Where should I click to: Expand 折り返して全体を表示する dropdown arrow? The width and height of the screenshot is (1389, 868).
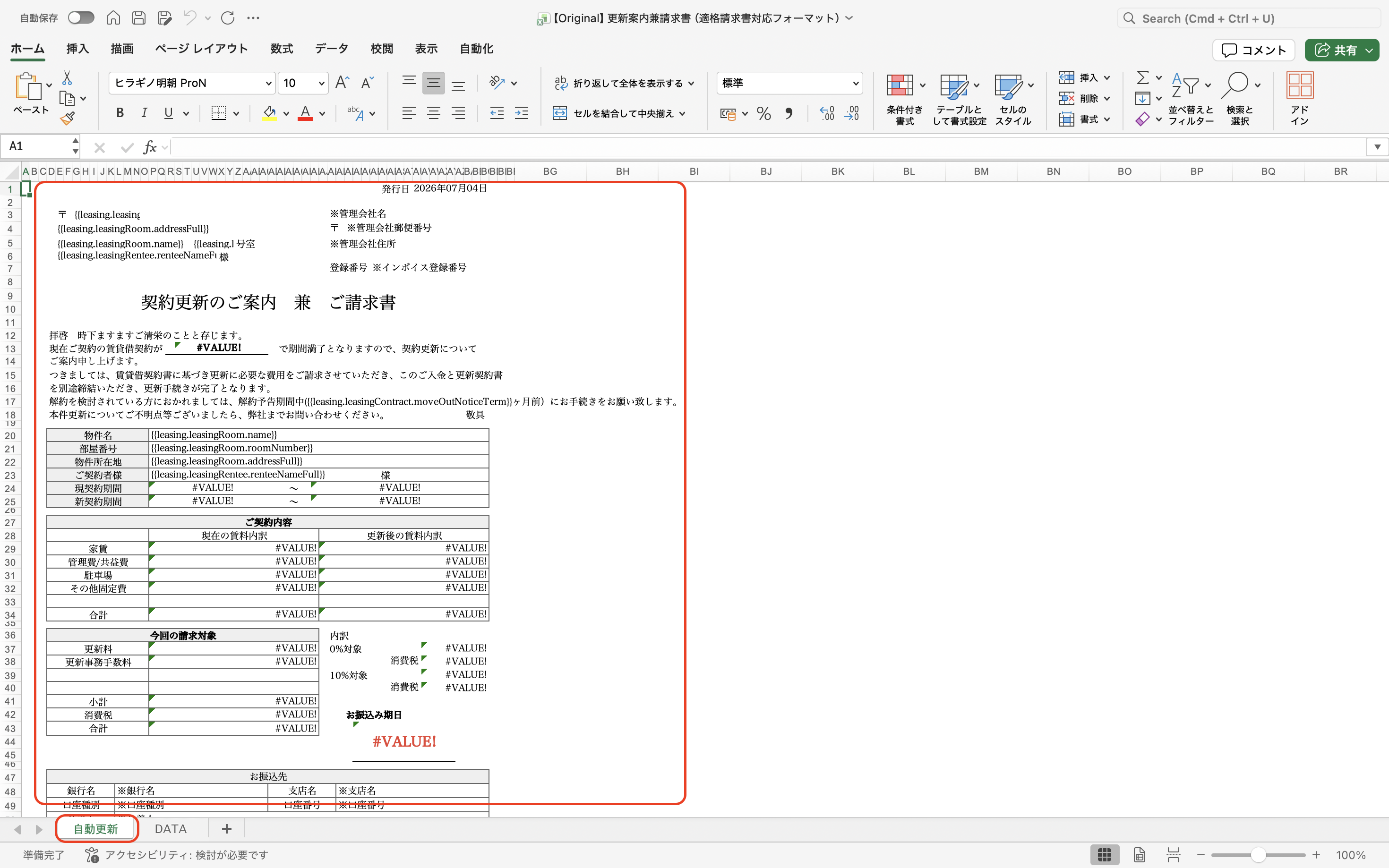pos(691,83)
